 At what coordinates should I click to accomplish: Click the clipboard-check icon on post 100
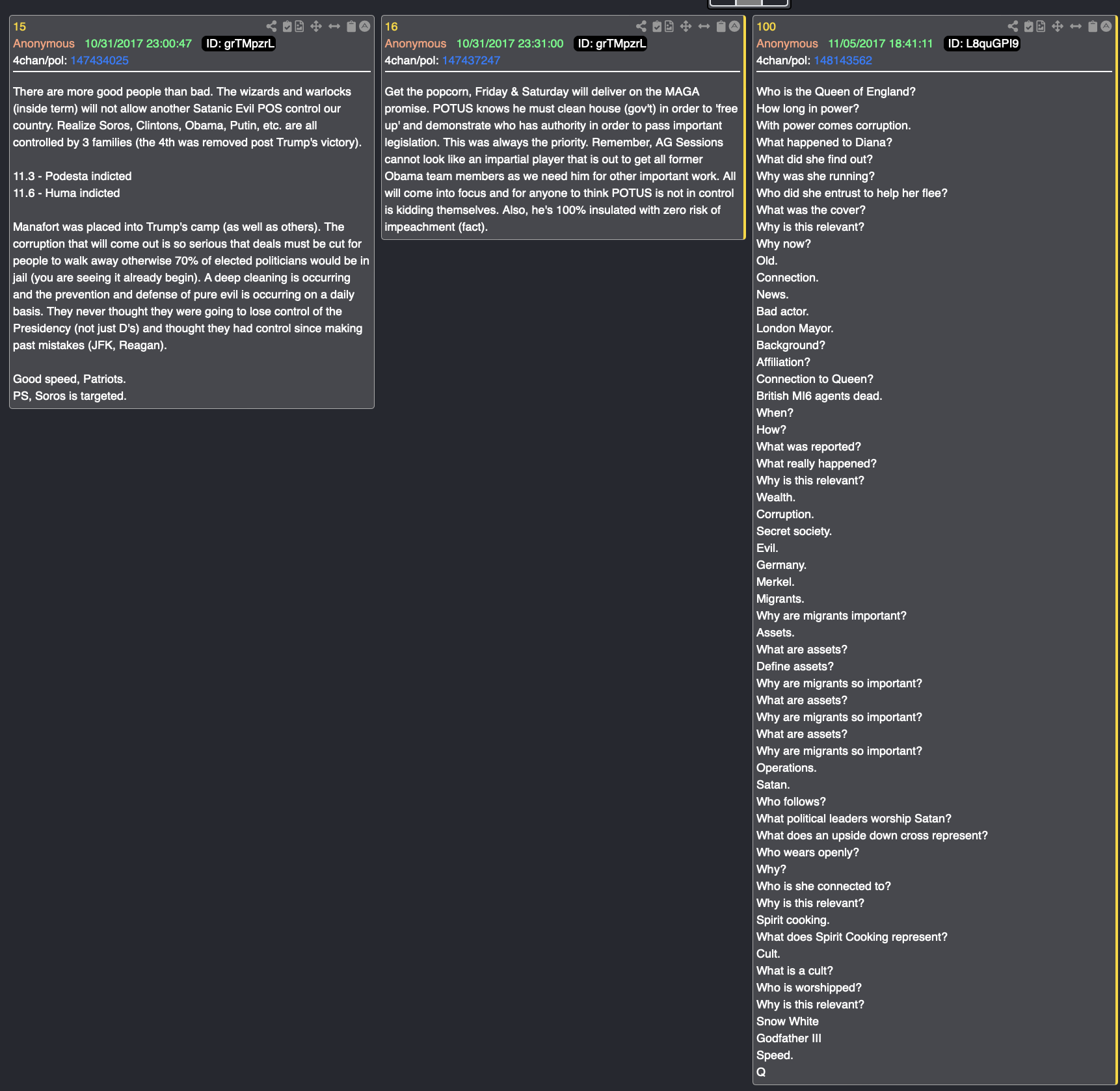tap(1029, 27)
